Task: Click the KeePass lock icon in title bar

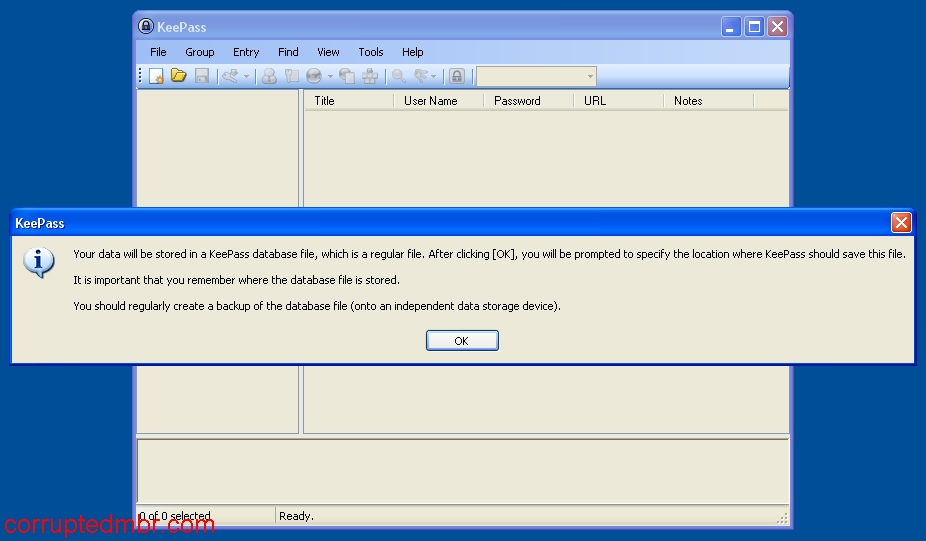Action: (x=146, y=27)
